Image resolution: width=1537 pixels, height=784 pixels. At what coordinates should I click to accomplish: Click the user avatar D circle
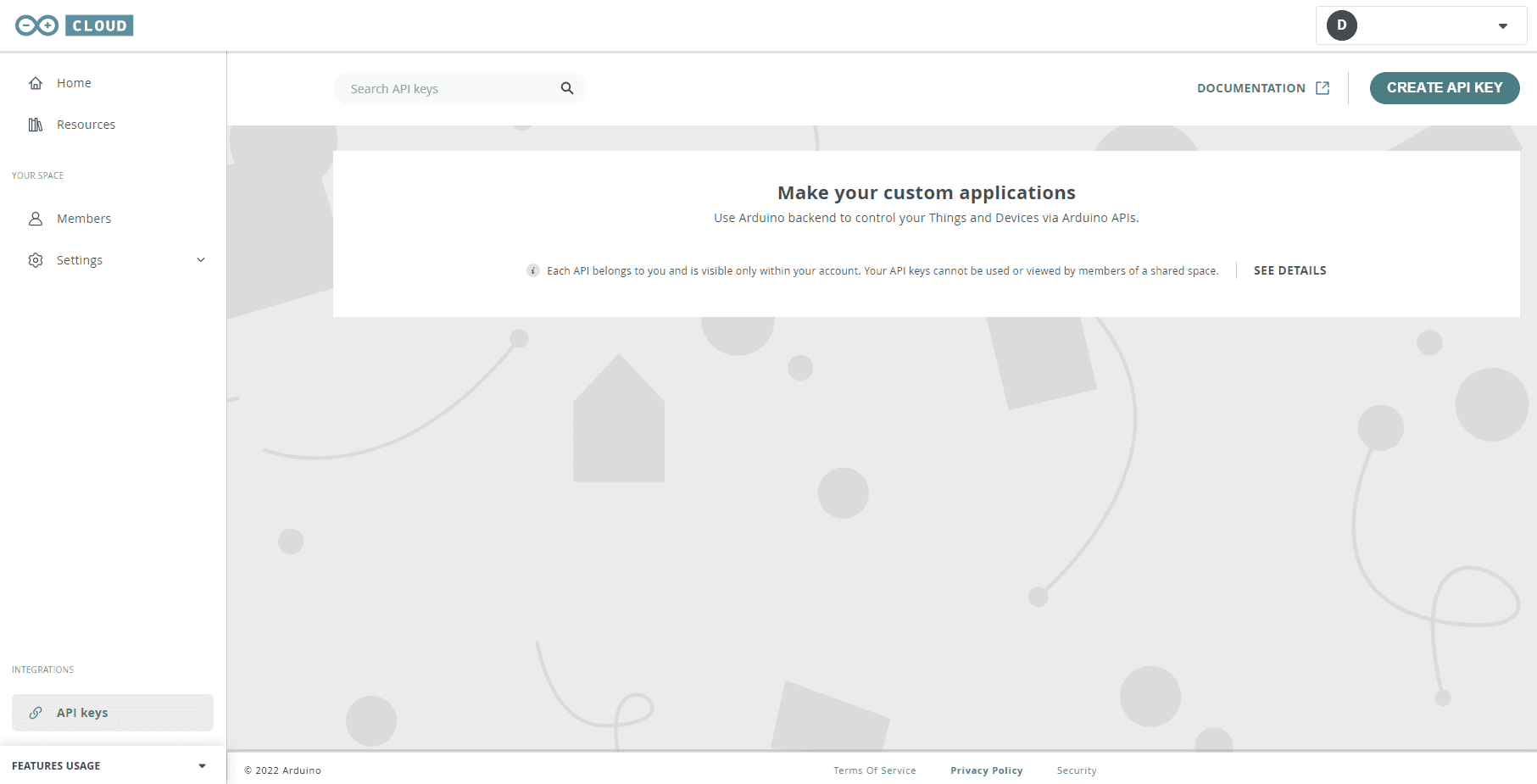[x=1341, y=25]
